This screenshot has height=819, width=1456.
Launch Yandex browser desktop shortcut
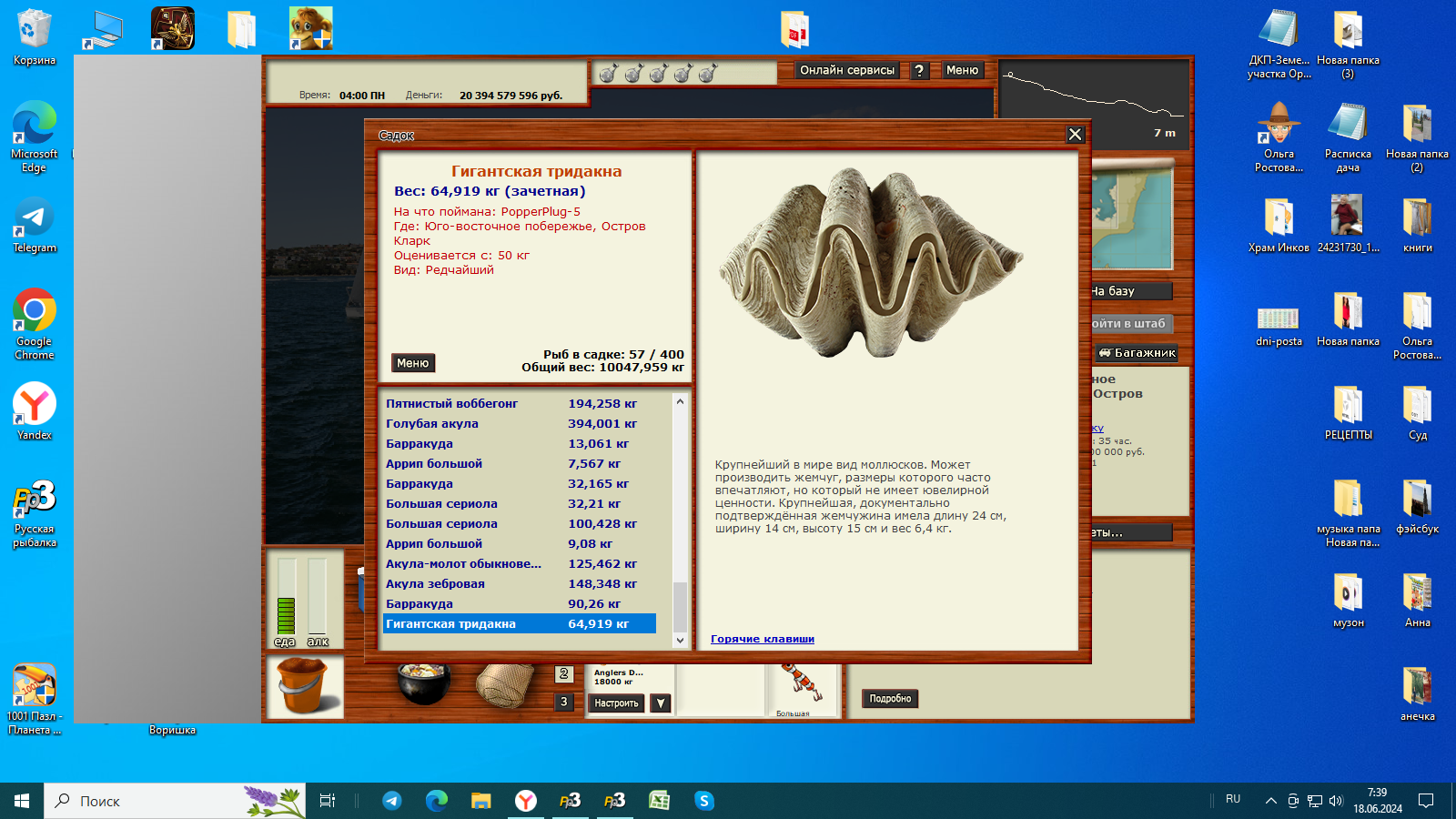(x=35, y=411)
